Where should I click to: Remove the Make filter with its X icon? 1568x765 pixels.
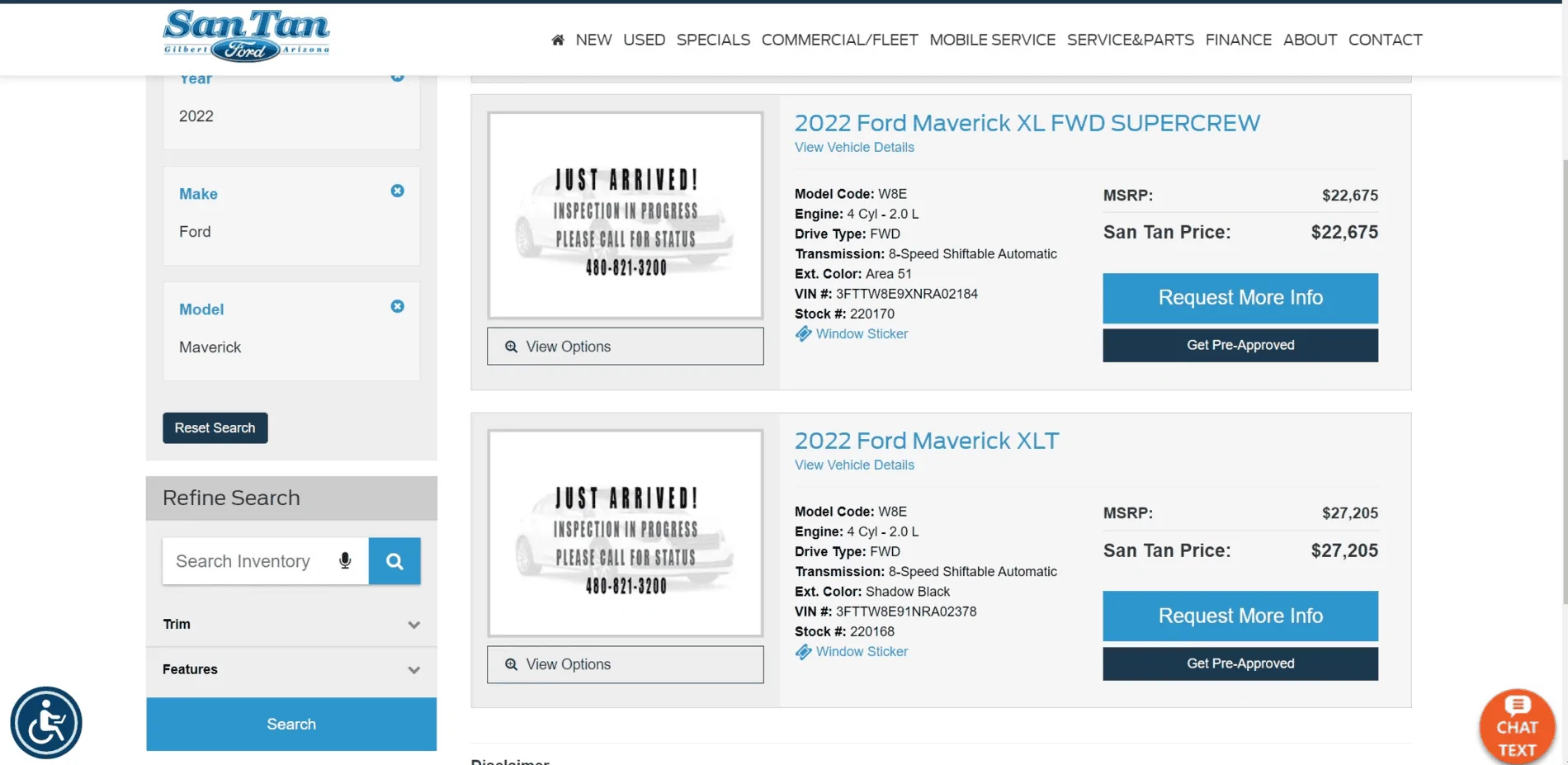pyautogui.click(x=397, y=191)
